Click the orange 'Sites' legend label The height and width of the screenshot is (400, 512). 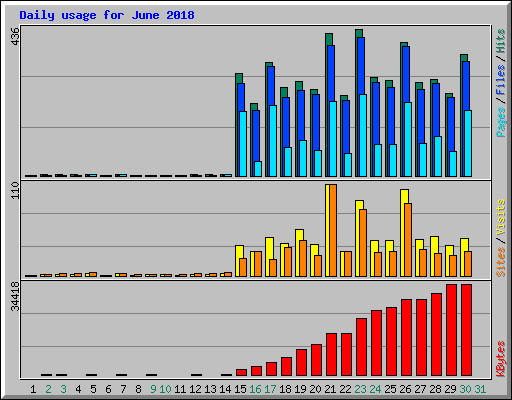500,262
